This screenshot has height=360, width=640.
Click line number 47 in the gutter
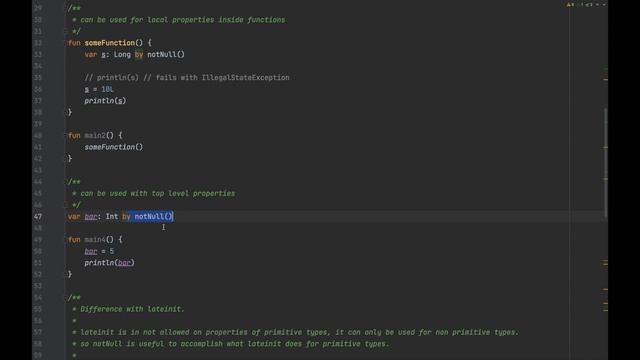(38, 216)
